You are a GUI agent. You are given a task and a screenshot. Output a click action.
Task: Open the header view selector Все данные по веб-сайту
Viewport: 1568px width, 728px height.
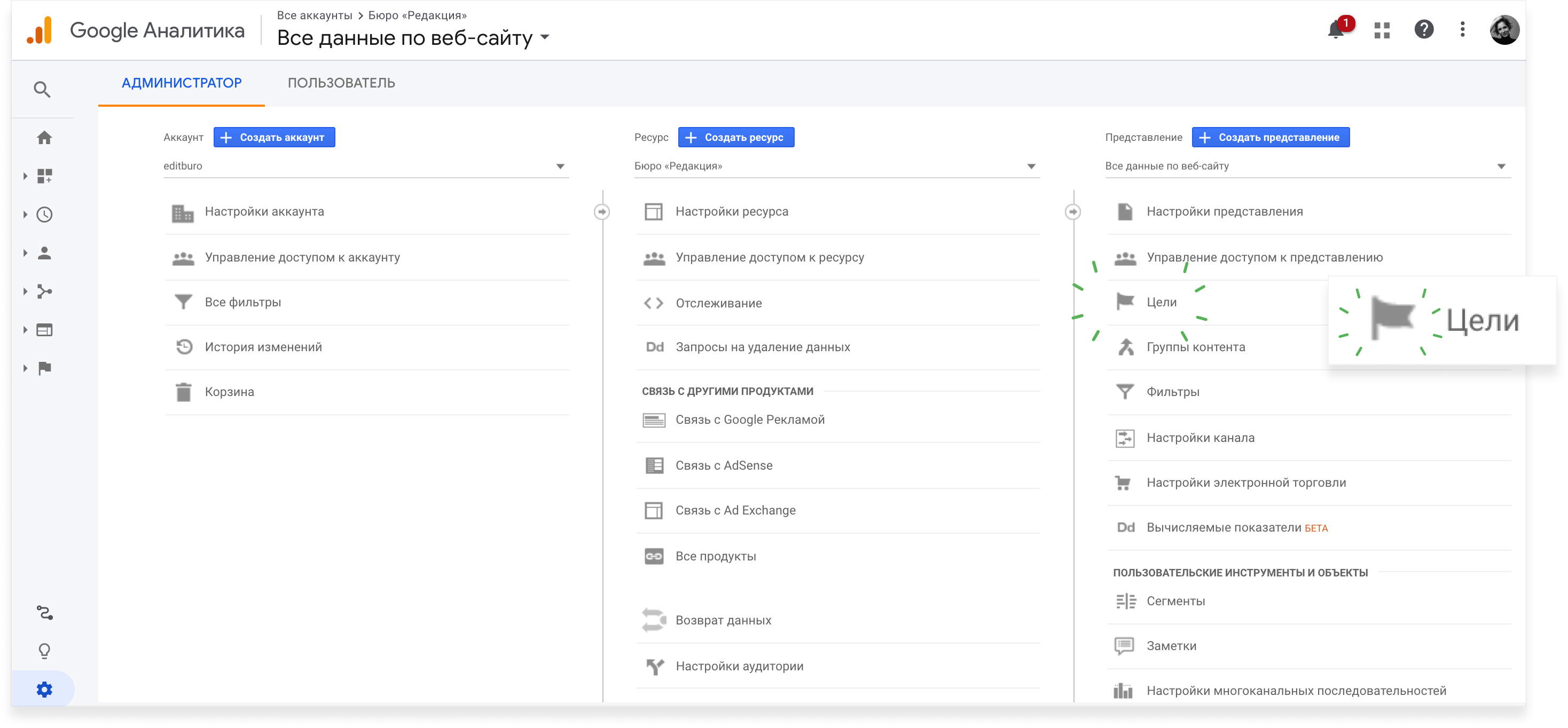(413, 38)
